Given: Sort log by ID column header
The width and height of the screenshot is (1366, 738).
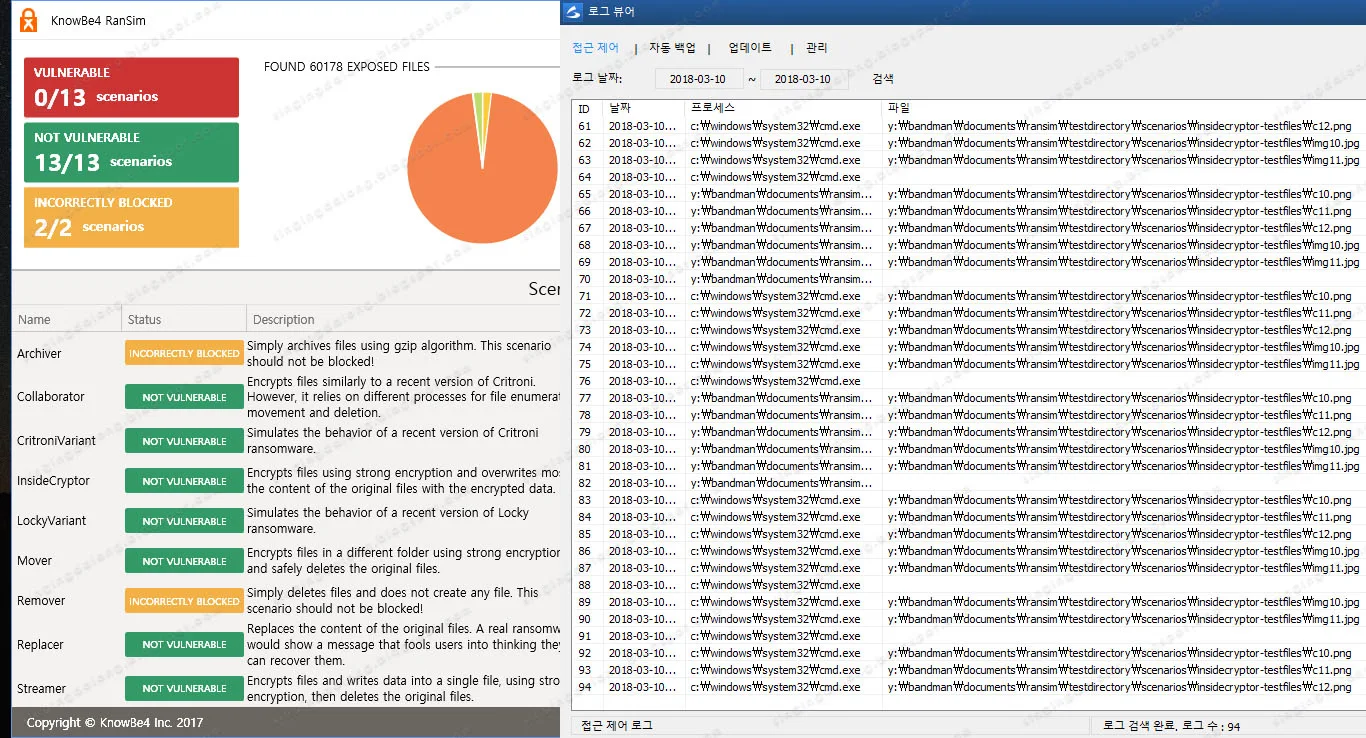Looking at the screenshot, I should click(587, 108).
